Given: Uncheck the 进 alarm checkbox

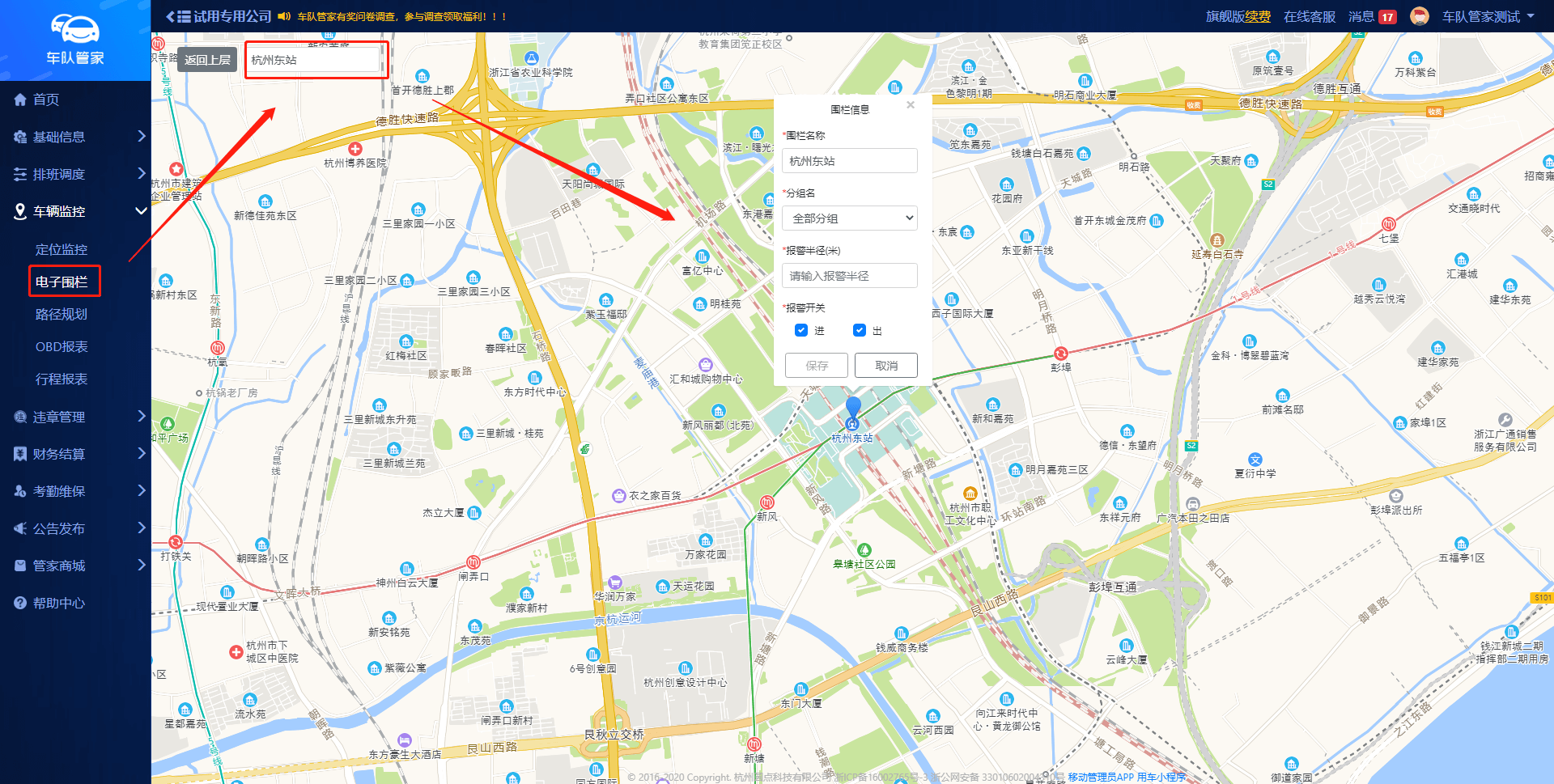Looking at the screenshot, I should click(x=801, y=330).
